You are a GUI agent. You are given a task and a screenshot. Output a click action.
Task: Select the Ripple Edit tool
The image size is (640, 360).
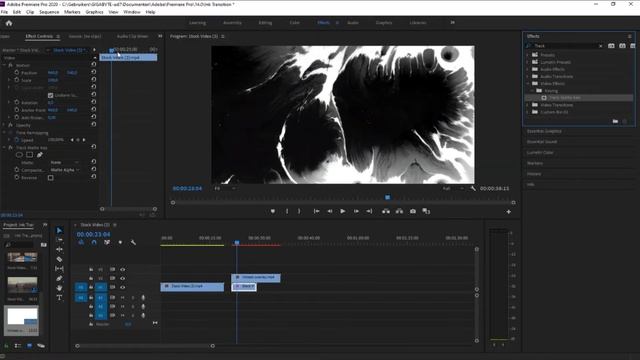point(59,249)
